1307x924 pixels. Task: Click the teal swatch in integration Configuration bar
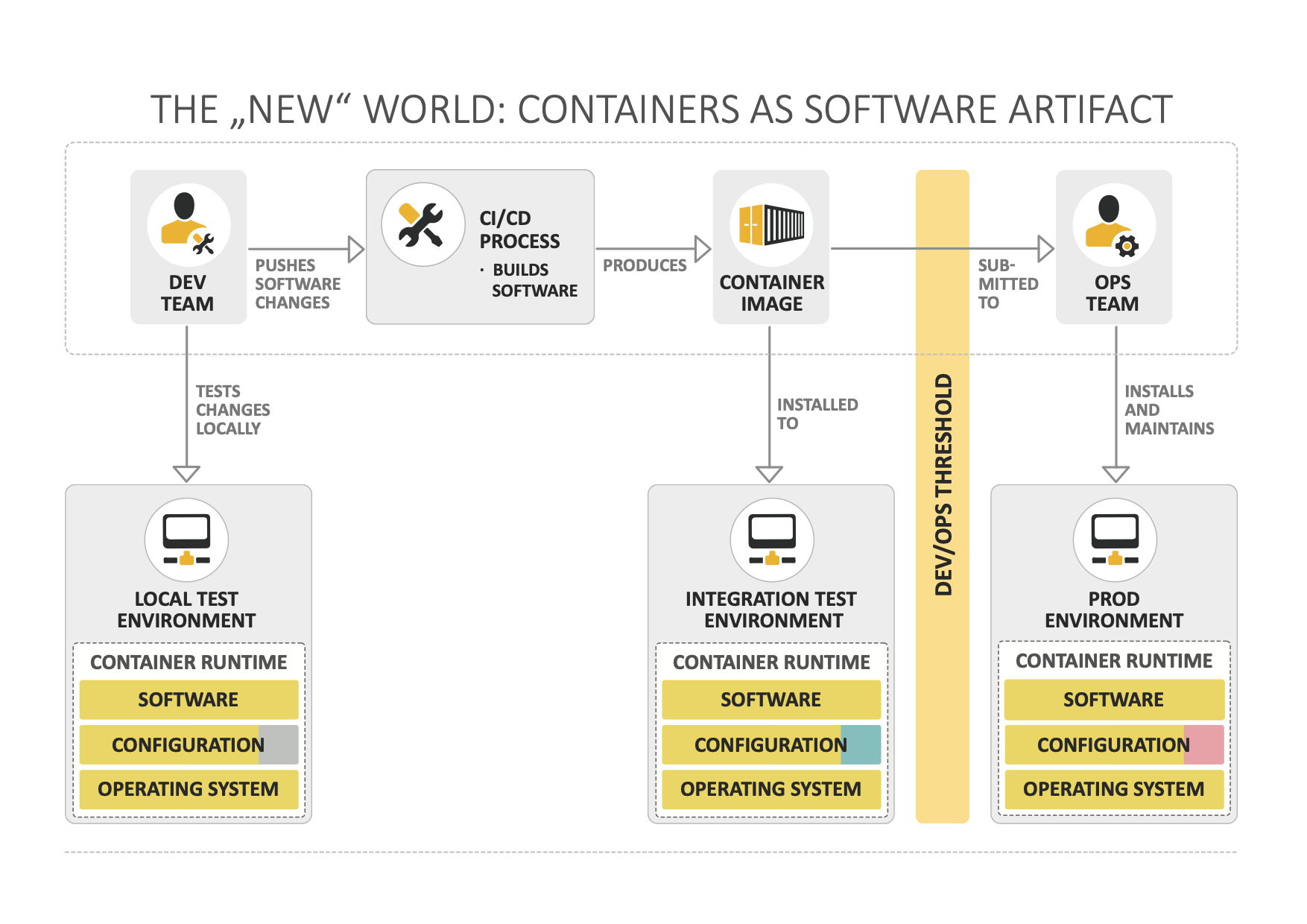coord(861,744)
